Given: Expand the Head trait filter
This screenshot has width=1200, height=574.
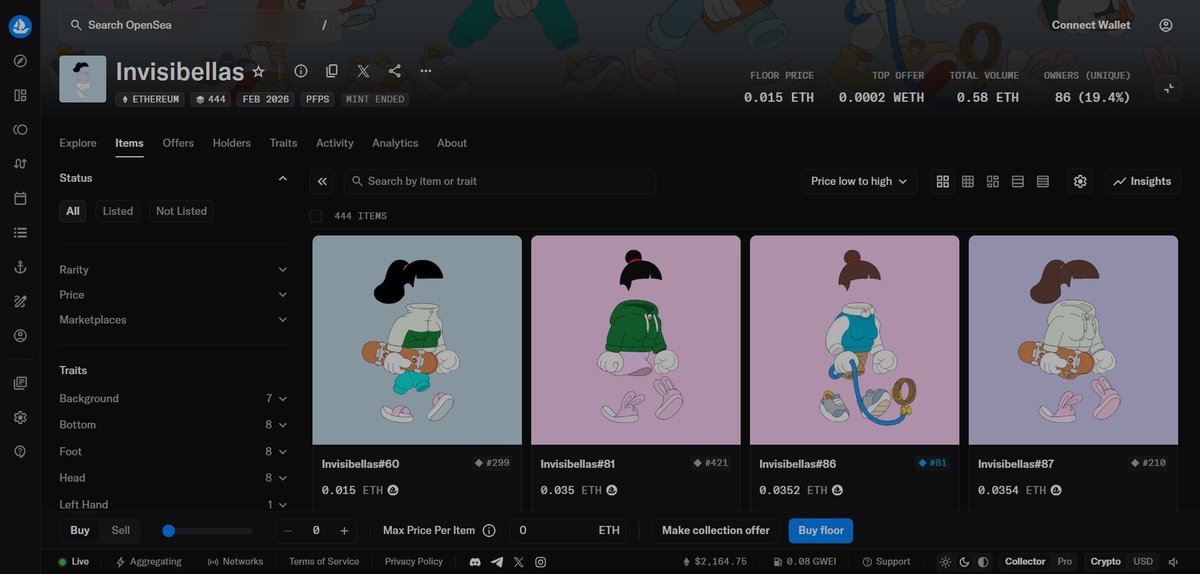Looking at the screenshot, I should [x=173, y=478].
